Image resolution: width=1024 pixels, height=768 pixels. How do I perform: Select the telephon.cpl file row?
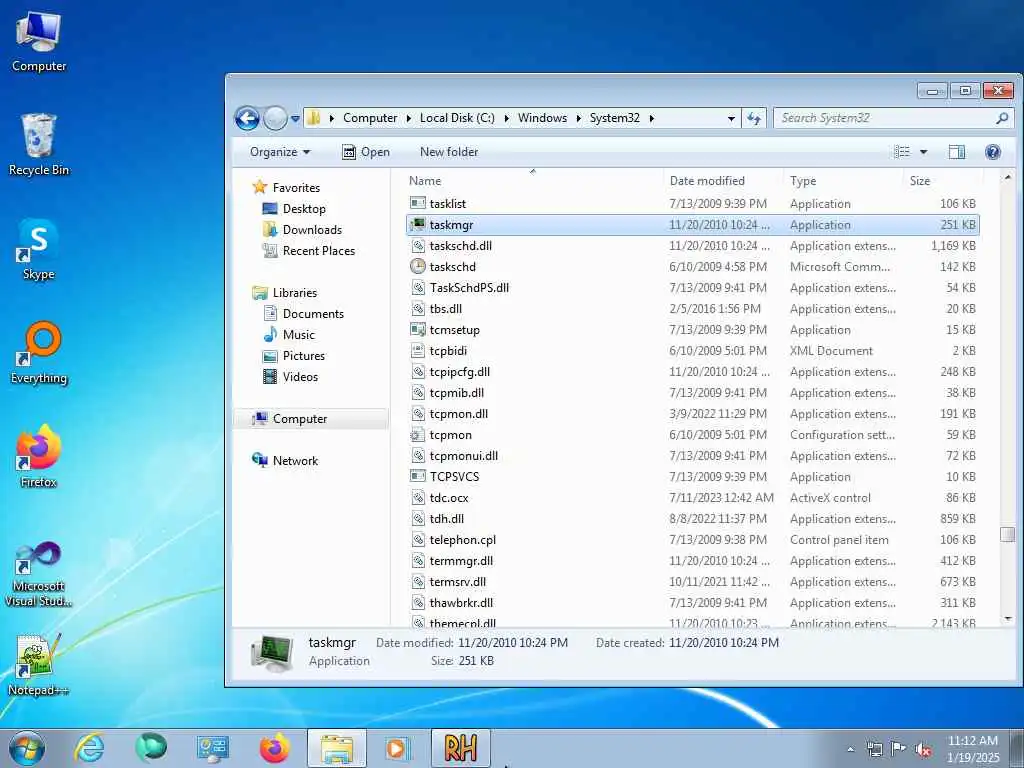pos(692,540)
